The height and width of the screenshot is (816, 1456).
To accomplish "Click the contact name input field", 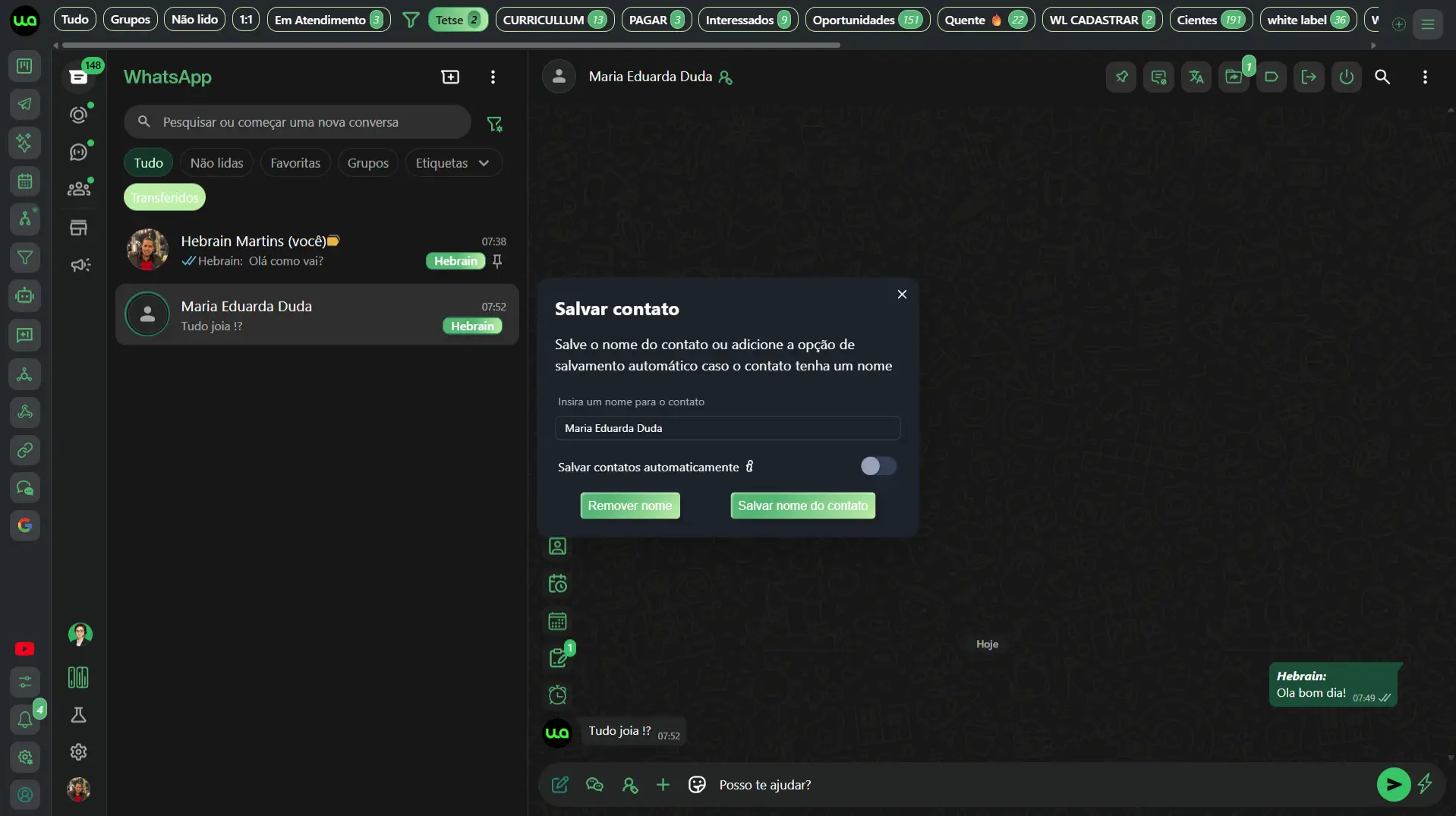I will click(727, 428).
